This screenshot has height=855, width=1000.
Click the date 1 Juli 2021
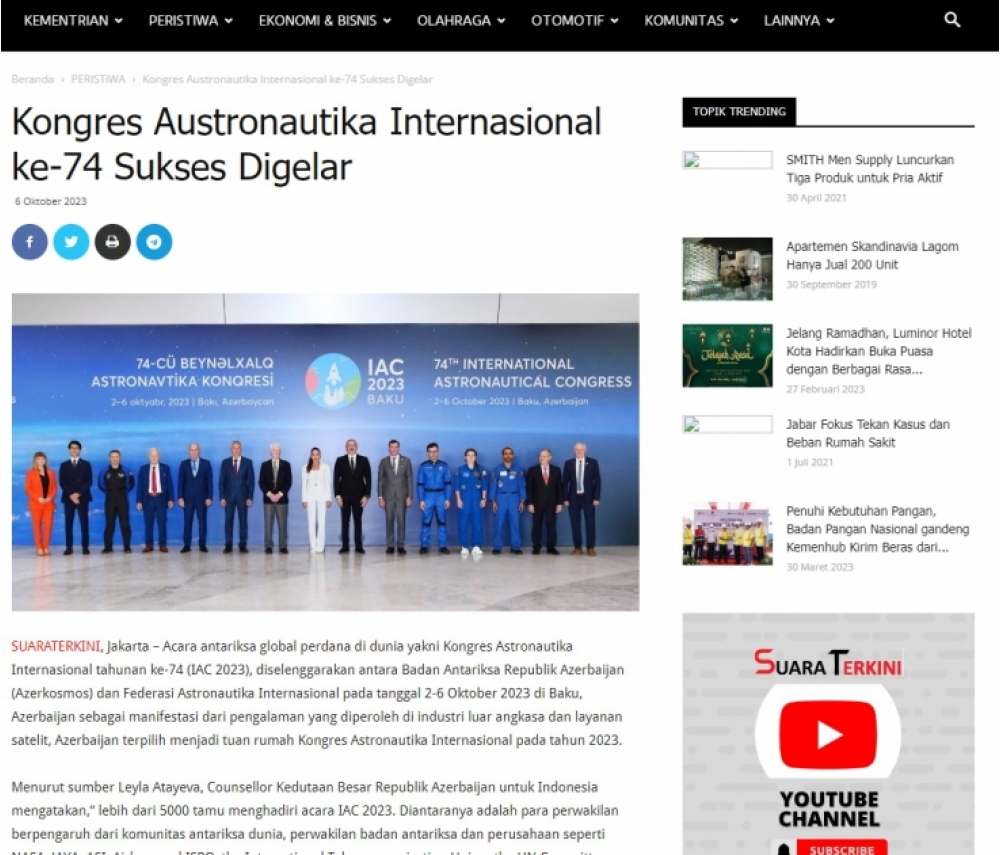pyautogui.click(x=809, y=462)
